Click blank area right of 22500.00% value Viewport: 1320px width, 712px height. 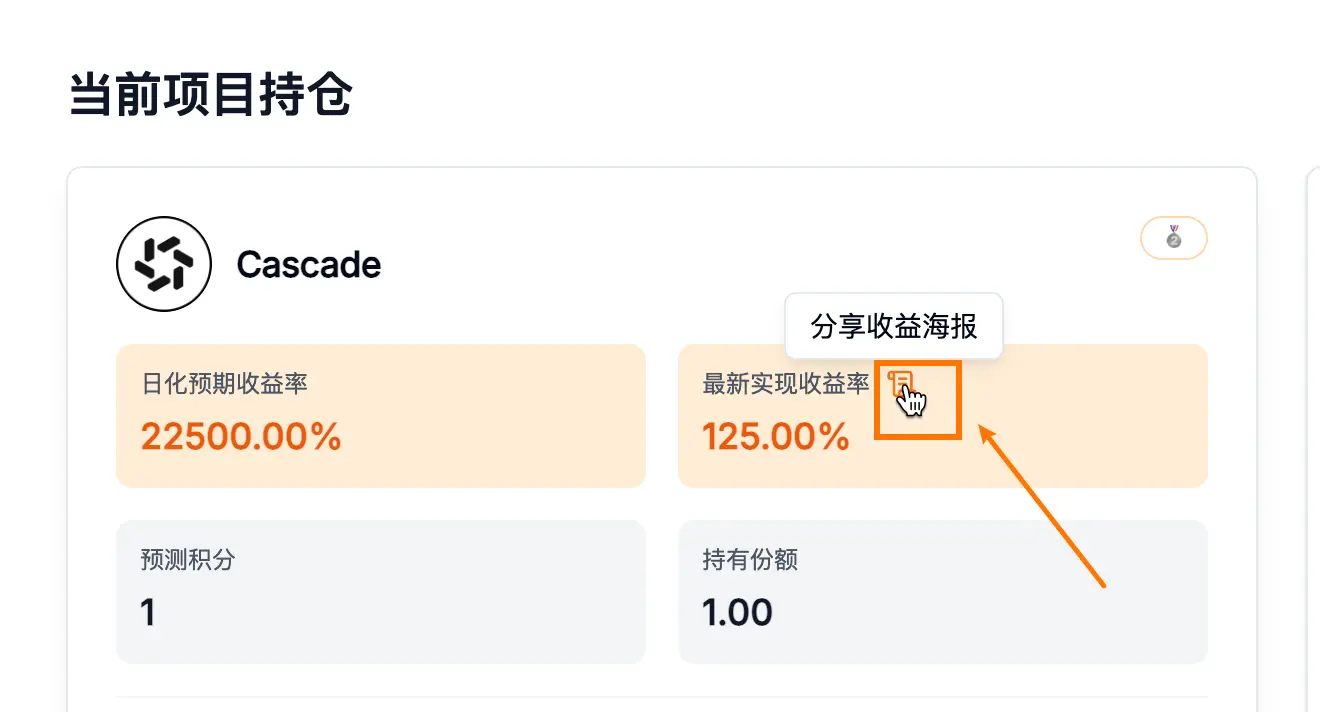(500, 437)
